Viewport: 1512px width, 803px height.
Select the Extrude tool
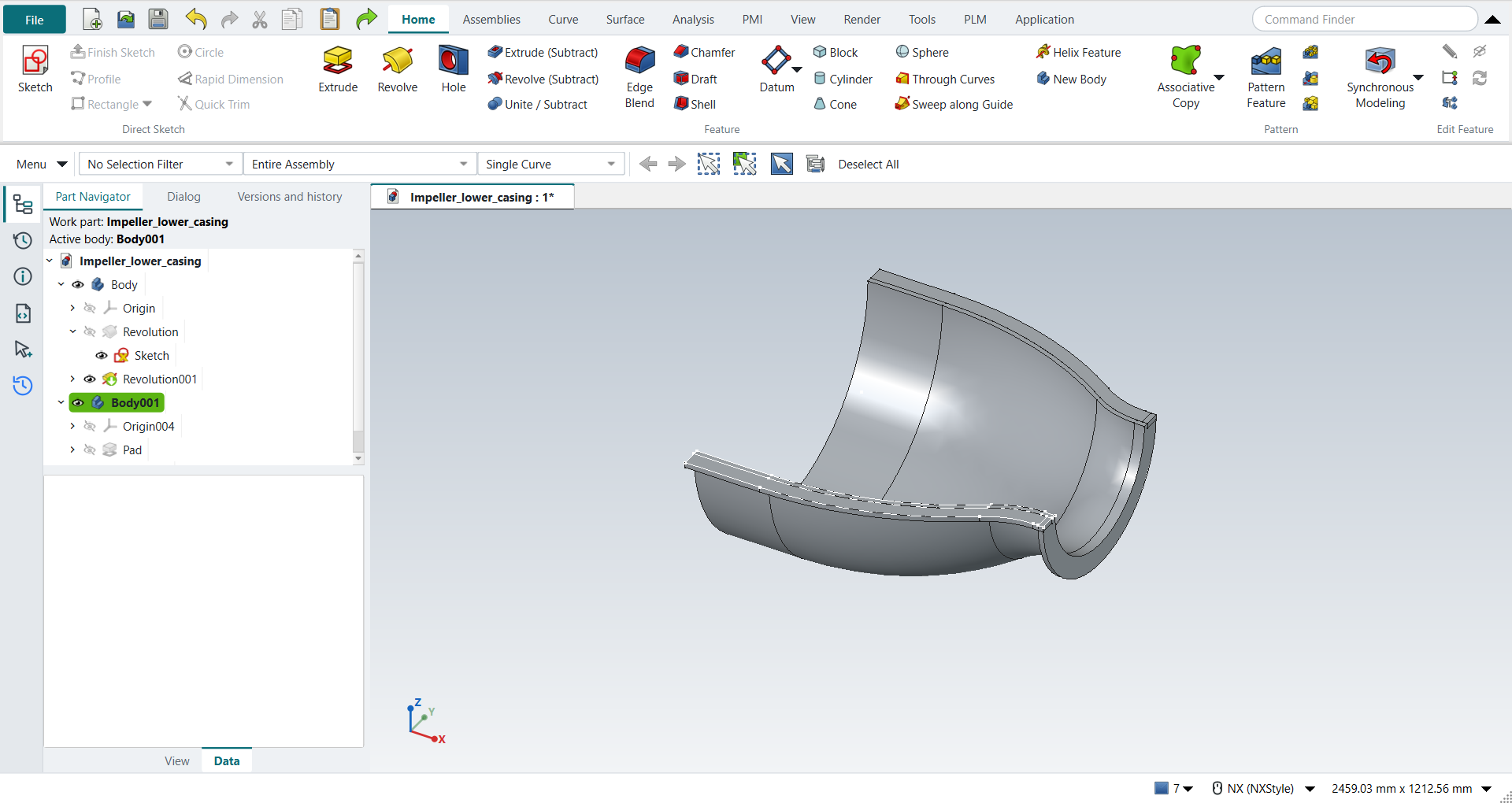tap(338, 69)
